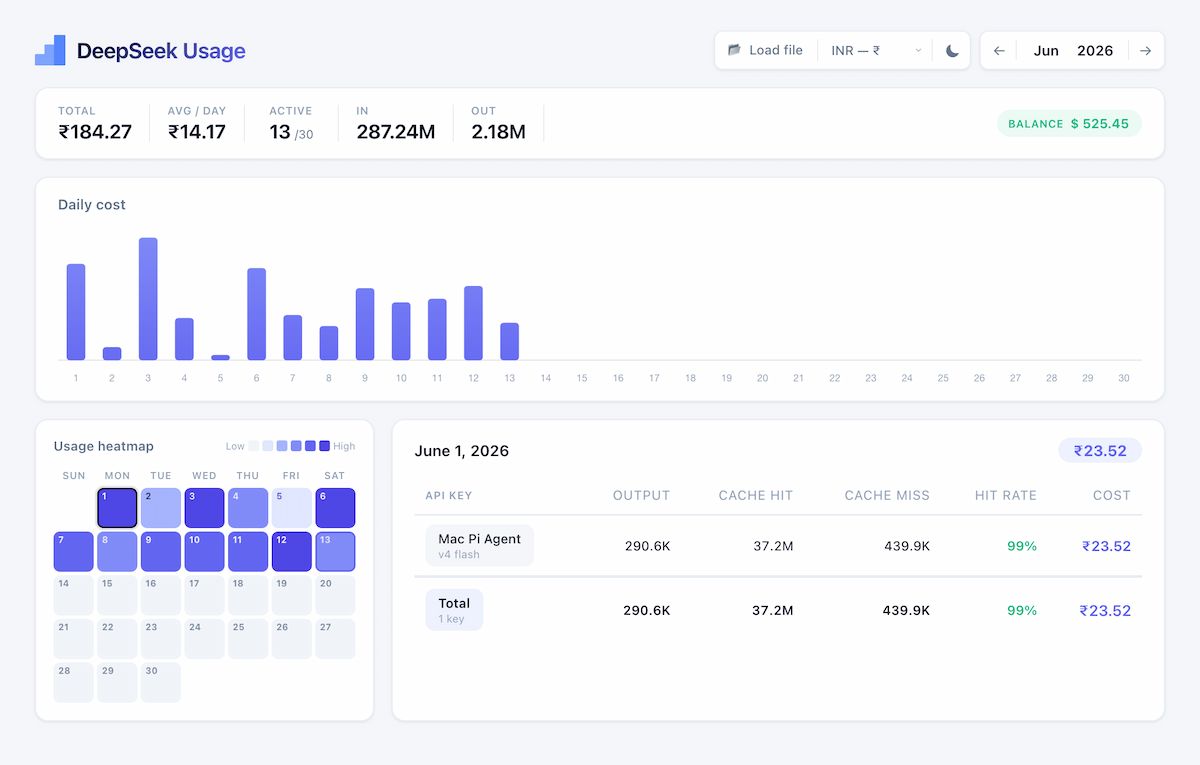The height and width of the screenshot is (765, 1200).
Task: Select heatmap cell for June 4
Action: click(248, 508)
